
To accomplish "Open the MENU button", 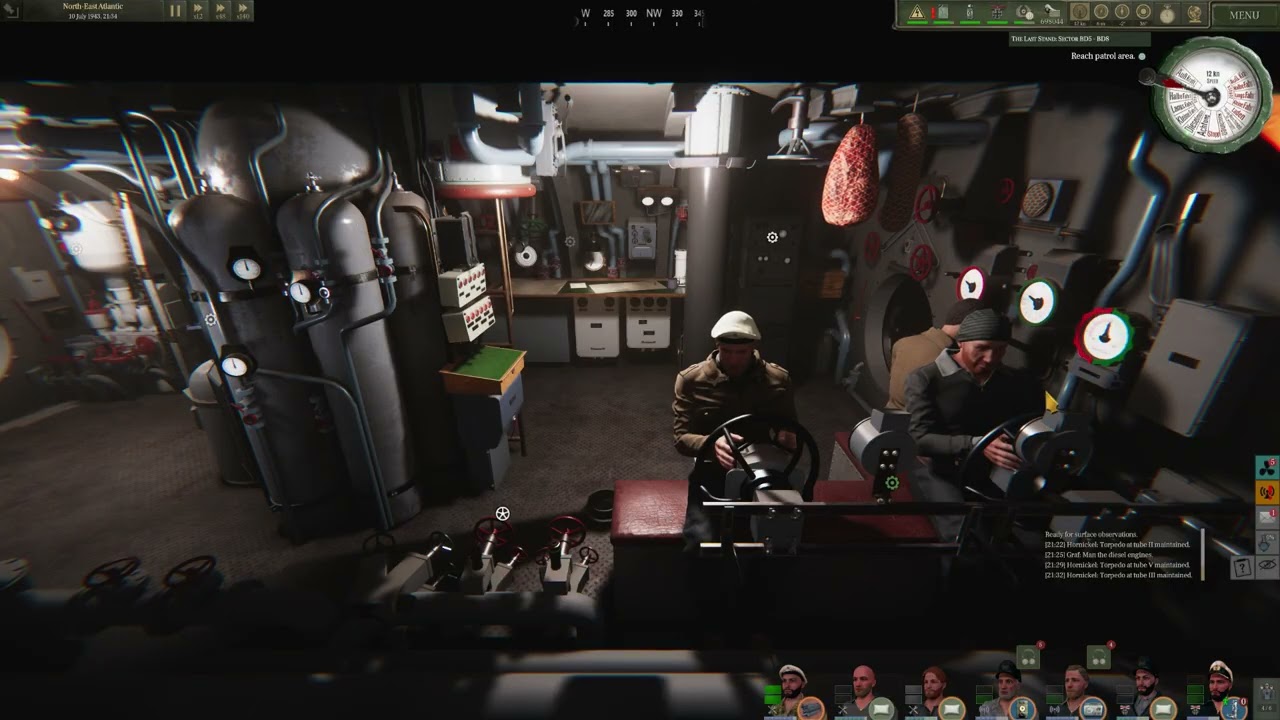I will coord(1244,15).
